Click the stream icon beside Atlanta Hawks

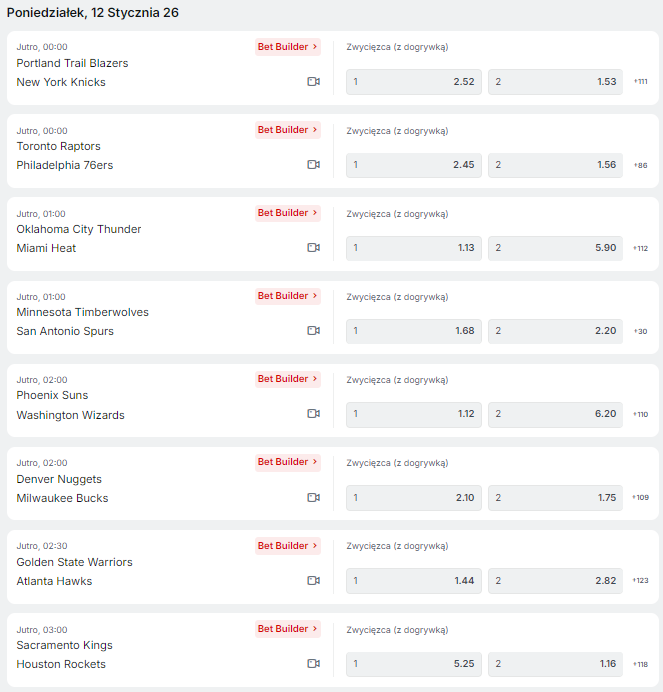tap(313, 580)
